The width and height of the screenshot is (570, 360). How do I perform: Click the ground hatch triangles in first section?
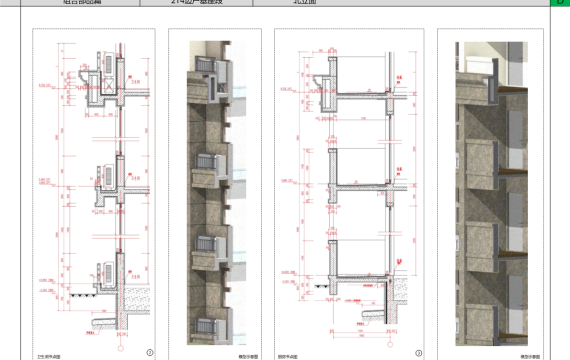point(83,296)
